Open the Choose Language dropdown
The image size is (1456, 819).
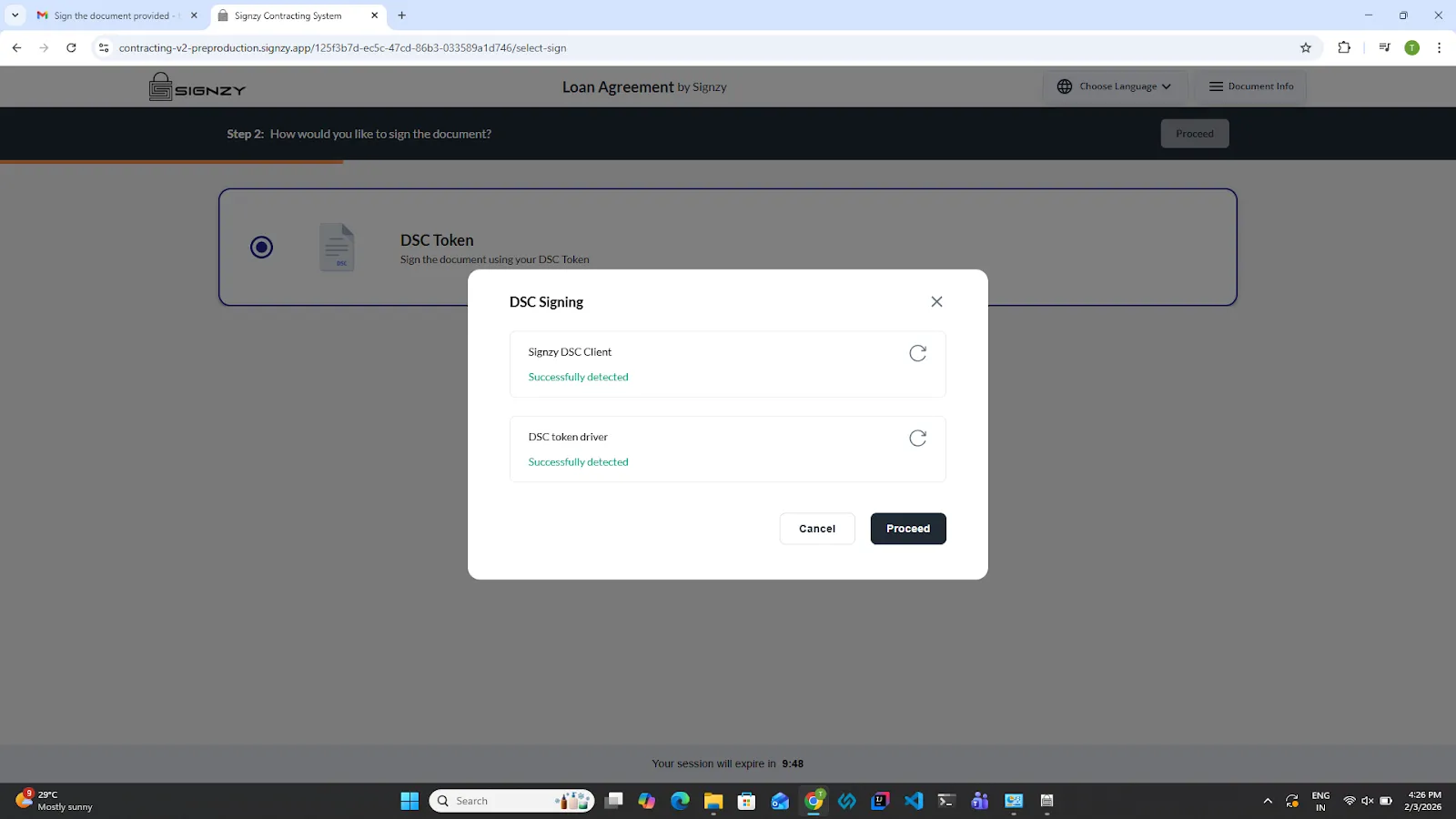point(1115,86)
